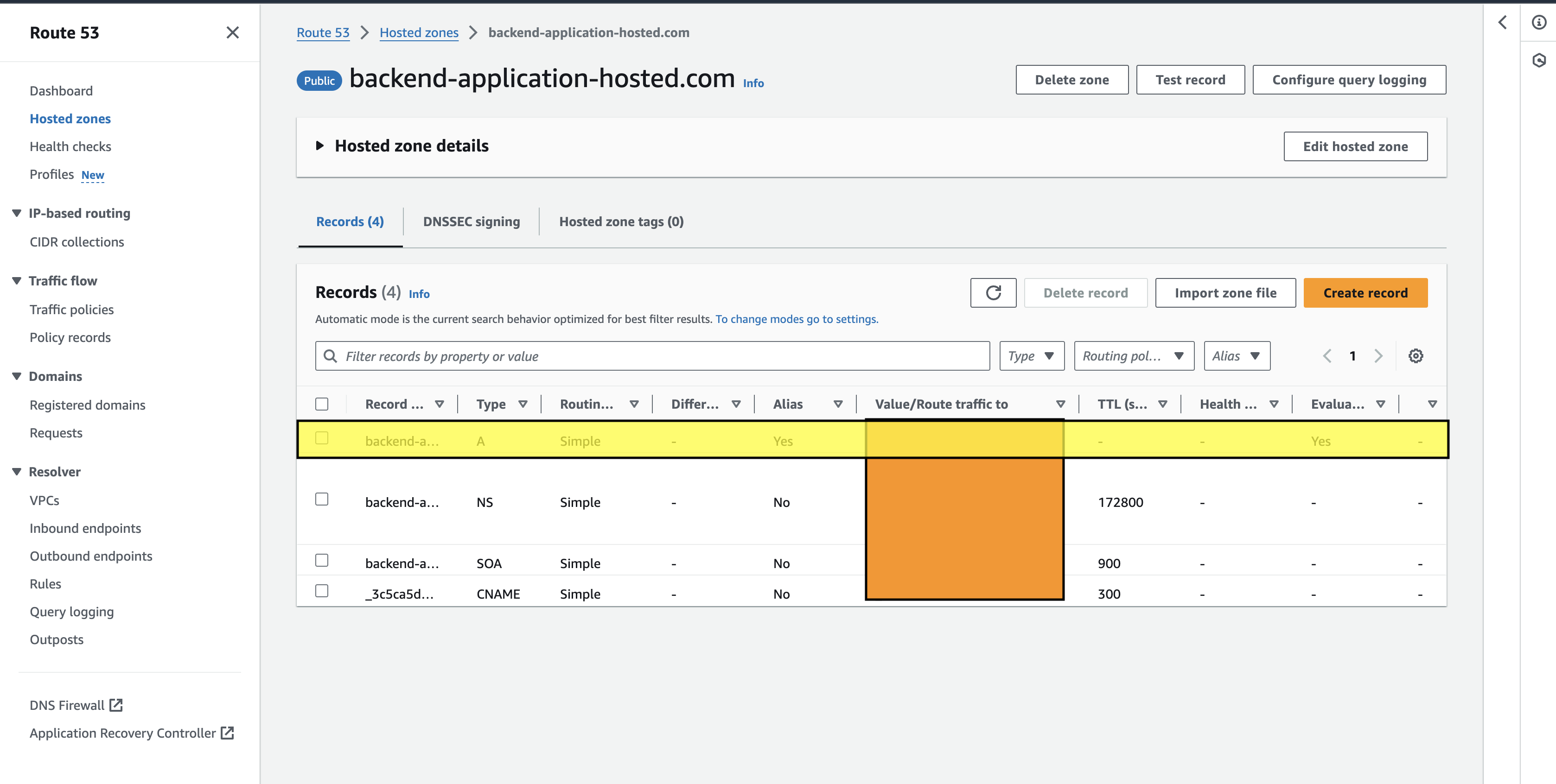Click the Delete zone button

pos(1071,79)
